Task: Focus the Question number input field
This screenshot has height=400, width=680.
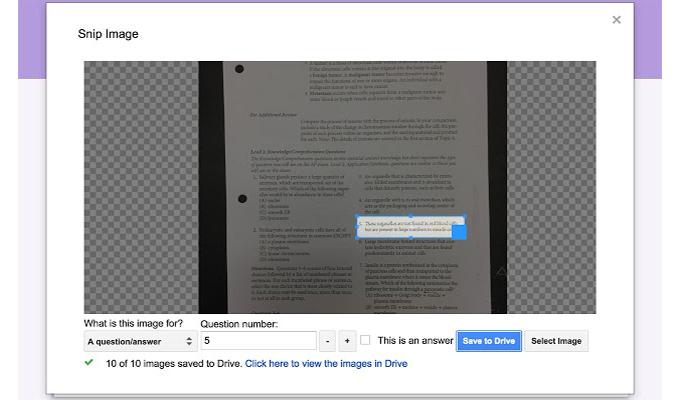Action: pyautogui.click(x=258, y=341)
